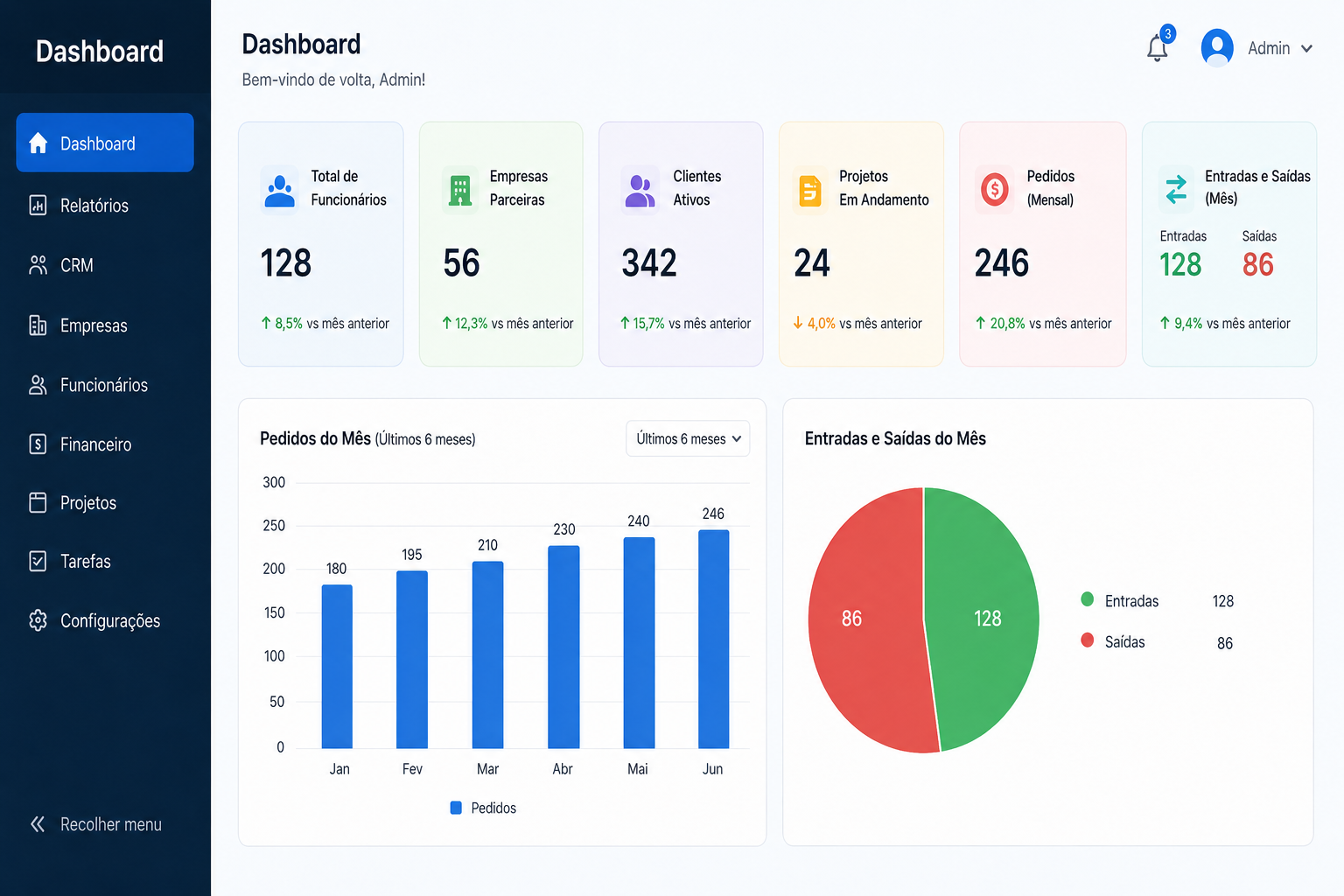The width and height of the screenshot is (1344, 896).
Task: Open Financeiro from the sidebar
Action: (105, 444)
